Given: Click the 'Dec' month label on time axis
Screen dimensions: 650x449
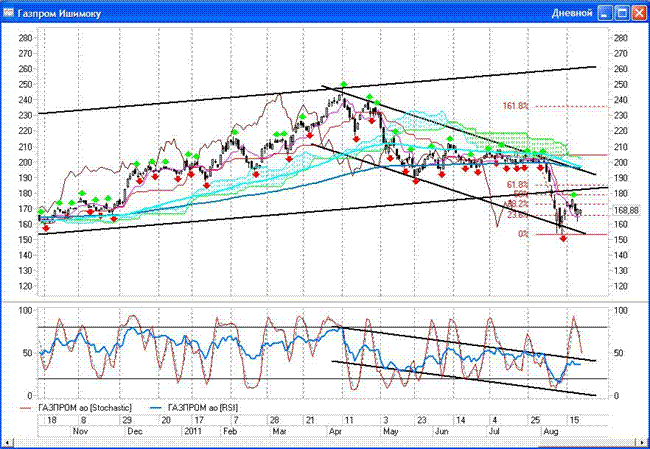Looking at the screenshot, I should tap(135, 431).
